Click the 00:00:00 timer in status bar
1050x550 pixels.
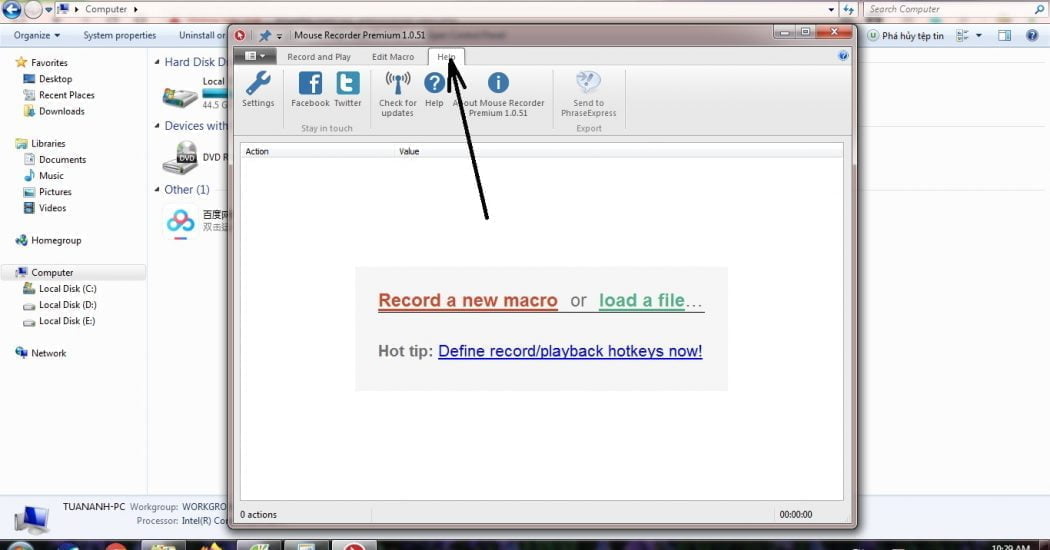pos(796,514)
